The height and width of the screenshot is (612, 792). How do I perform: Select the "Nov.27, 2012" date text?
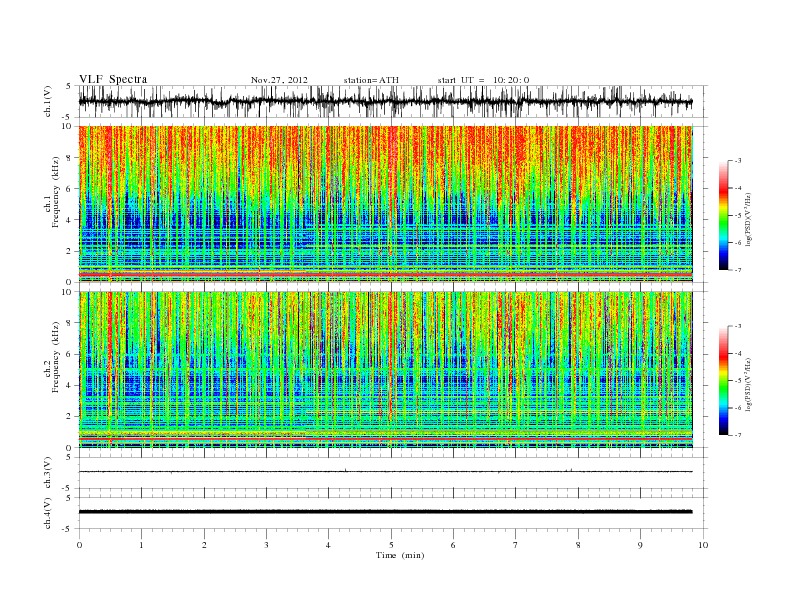(279, 80)
